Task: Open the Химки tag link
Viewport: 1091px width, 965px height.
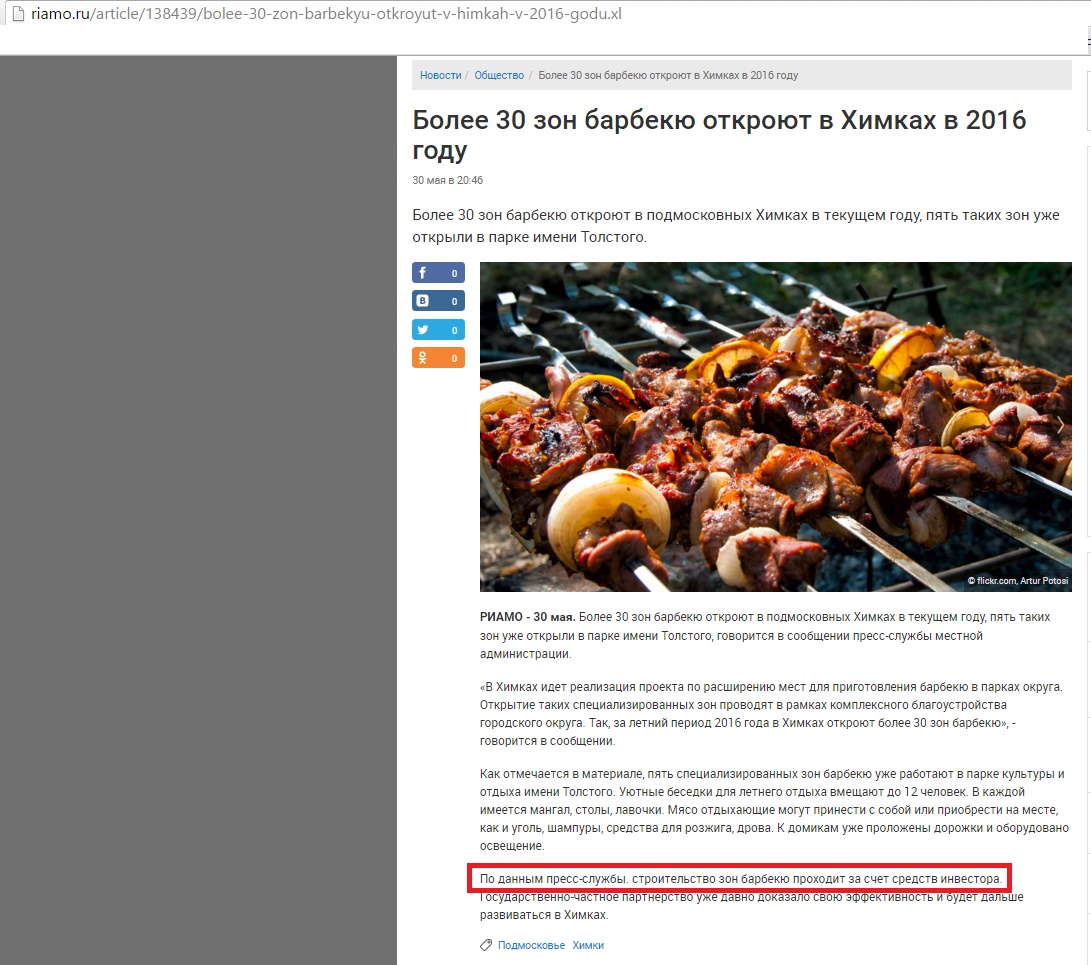Action: point(588,945)
